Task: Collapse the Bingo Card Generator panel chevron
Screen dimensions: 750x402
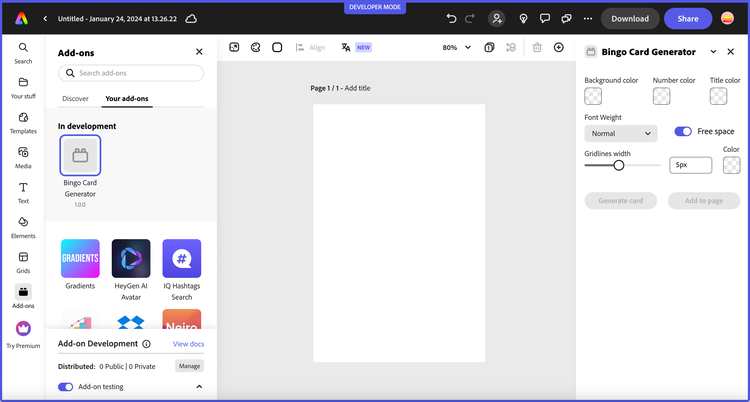Action: click(713, 52)
